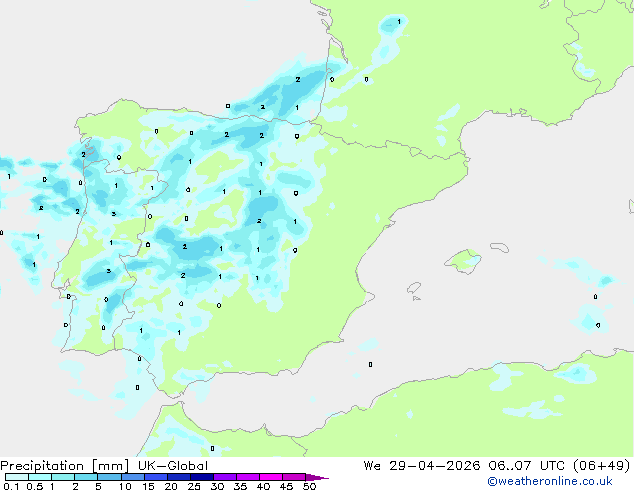Click the 'We' weekday abbreviation
634x490 pixels.
(x=372, y=466)
